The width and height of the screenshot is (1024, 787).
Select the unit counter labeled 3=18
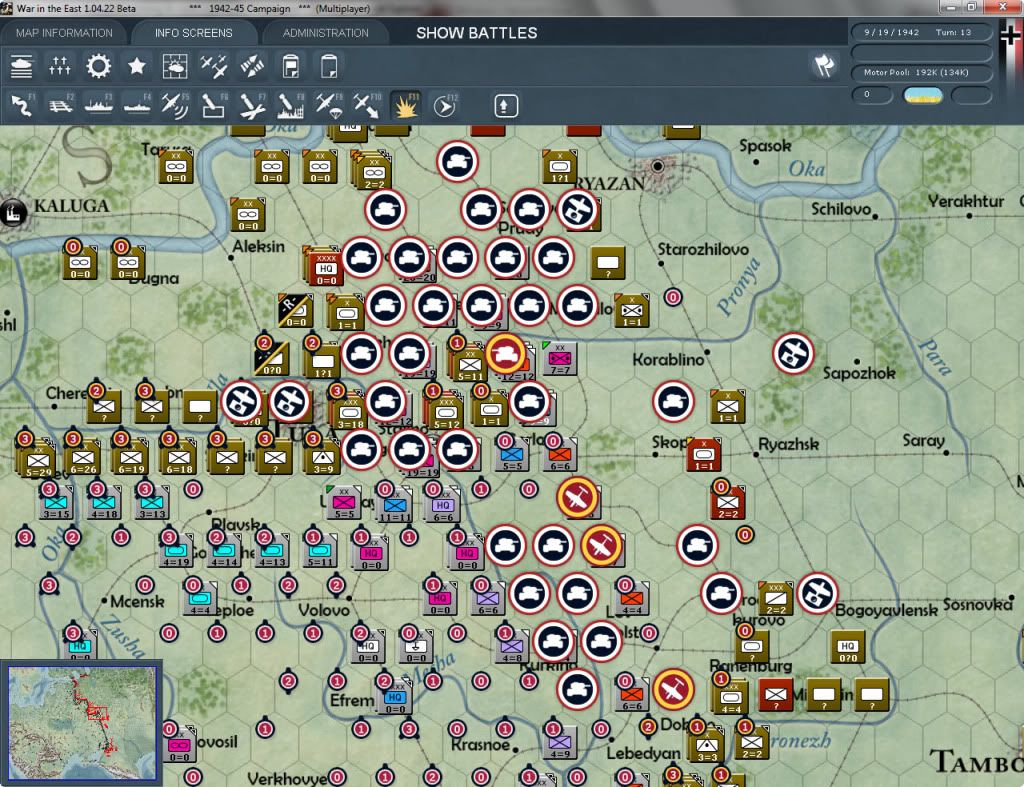[351, 414]
